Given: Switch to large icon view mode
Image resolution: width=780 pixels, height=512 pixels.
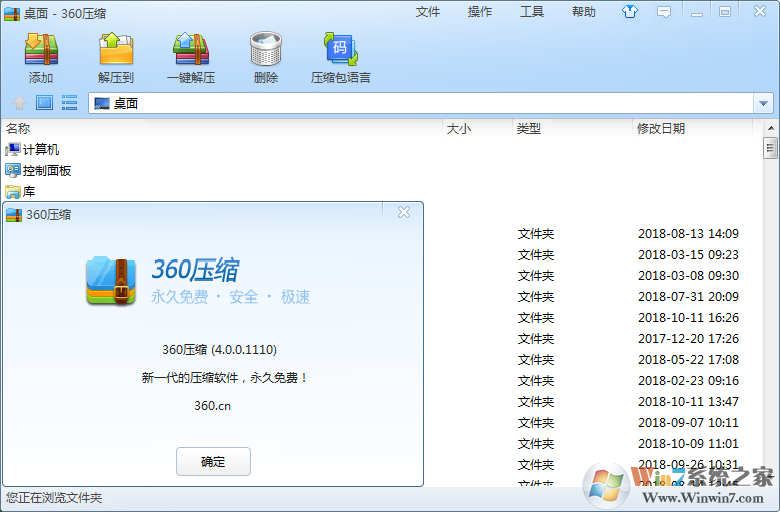Looking at the screenshot, I should point(44,103).
